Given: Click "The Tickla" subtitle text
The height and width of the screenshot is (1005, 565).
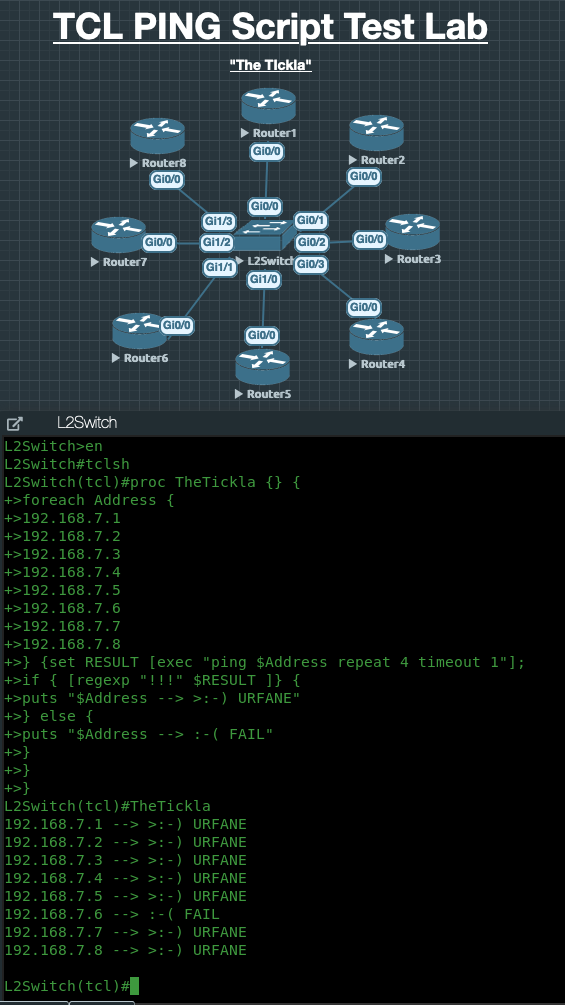Looking at the screenshot, I should pos(271,65).
